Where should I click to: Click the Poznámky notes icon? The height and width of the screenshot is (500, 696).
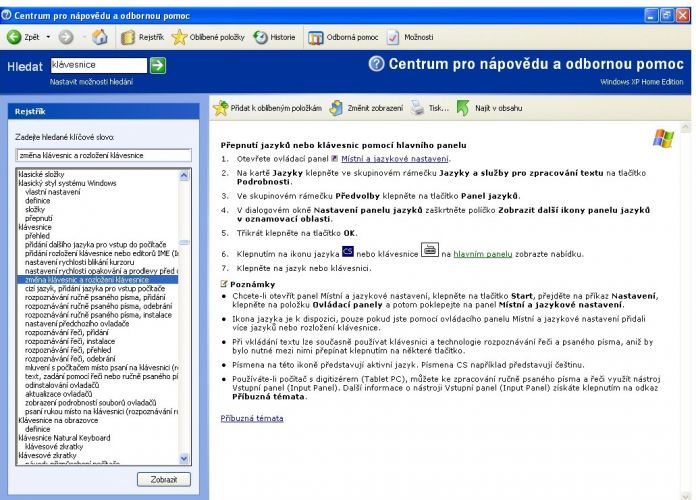pyautogui.click(x=224, y=284)
